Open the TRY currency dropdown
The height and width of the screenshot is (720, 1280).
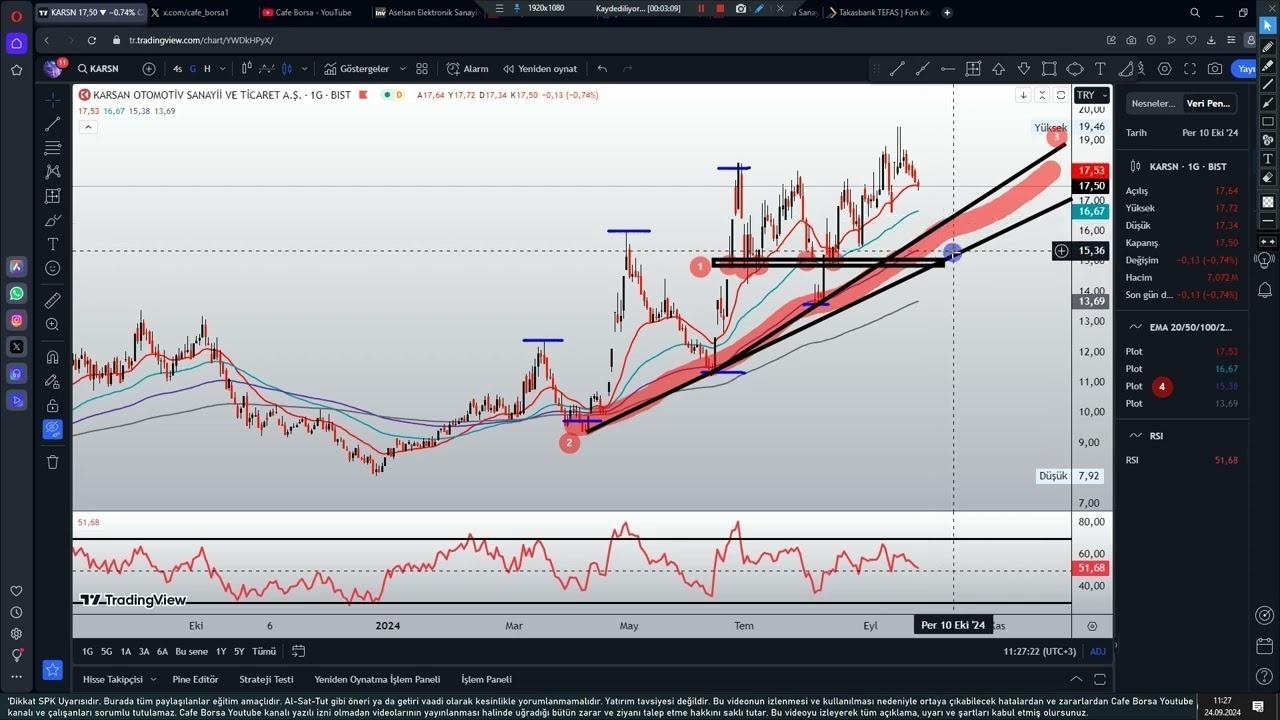[1090, 95]
